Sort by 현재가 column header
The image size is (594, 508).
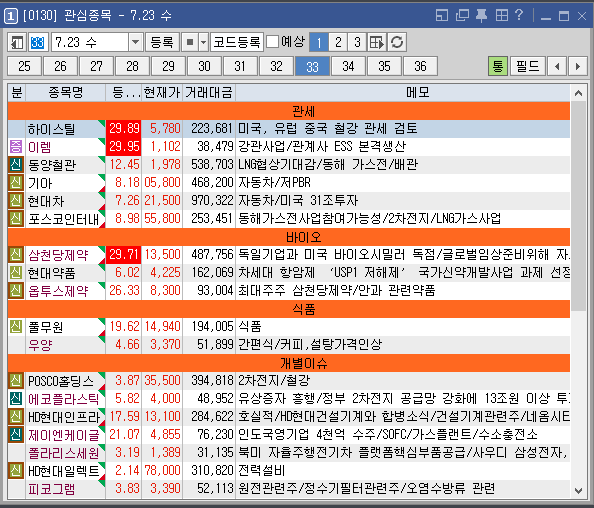(162, 92)
